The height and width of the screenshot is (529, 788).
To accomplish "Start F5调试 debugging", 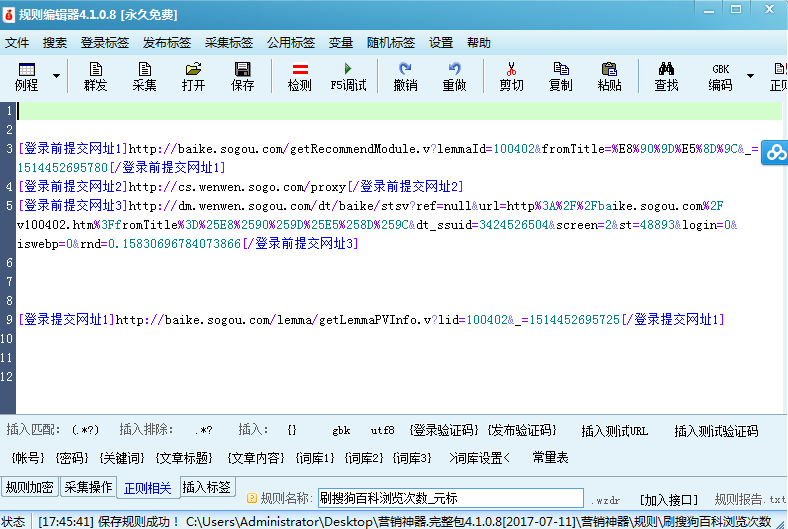I will coord(348,76).
